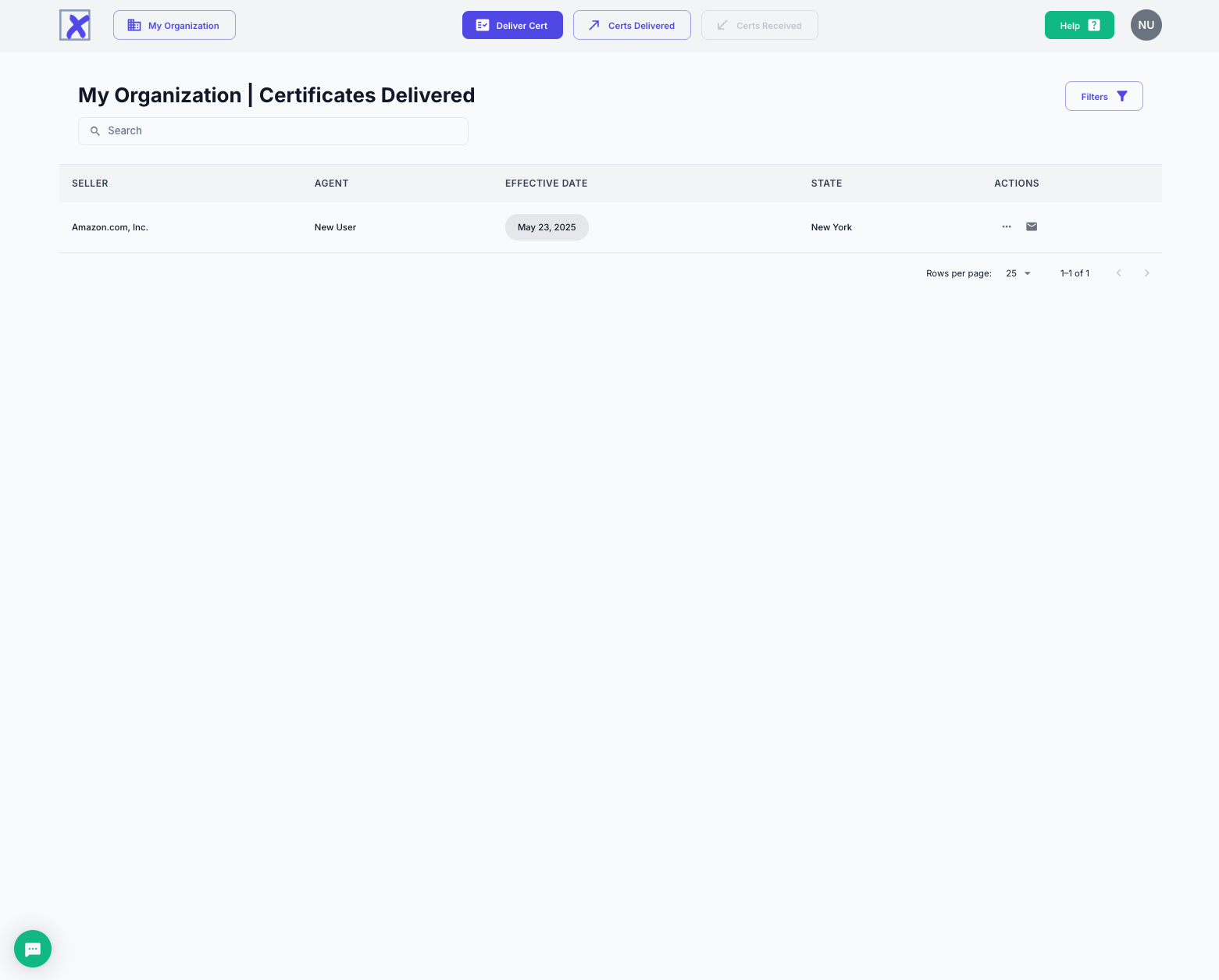The width and height of the screenshot is (1219, 980).
Task: Click the Deliver Cert button
Action: (x=512, y=25)
